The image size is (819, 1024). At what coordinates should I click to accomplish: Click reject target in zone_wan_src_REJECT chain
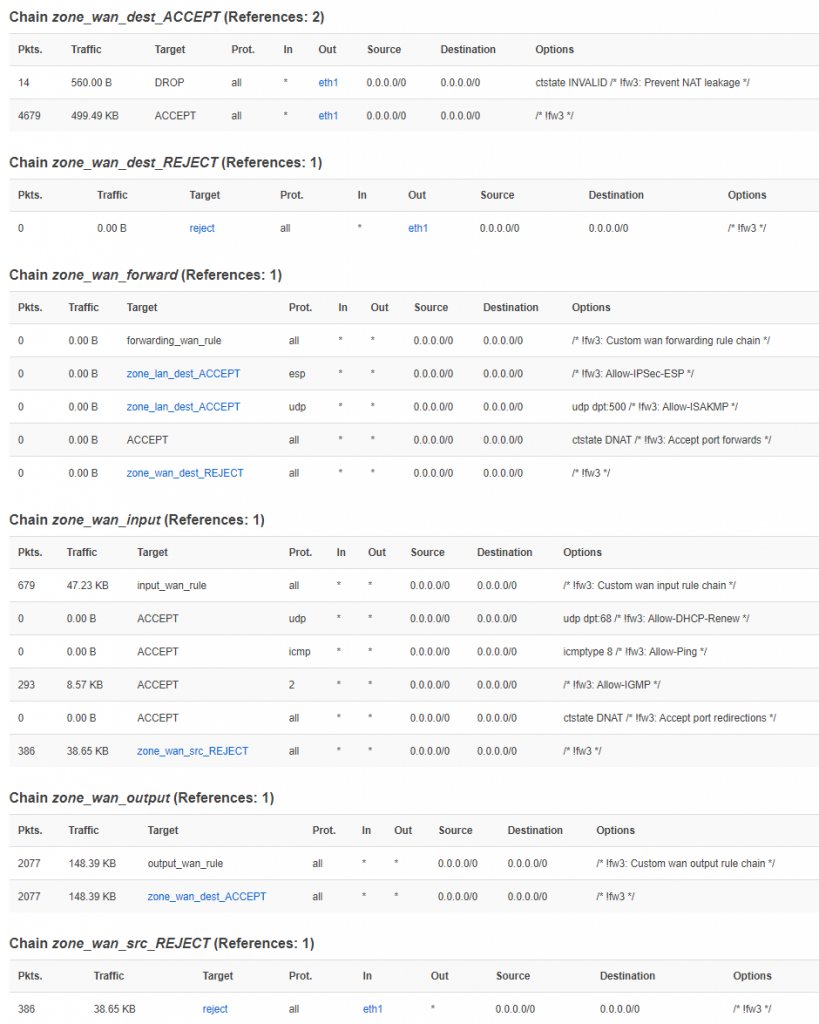215,1009
